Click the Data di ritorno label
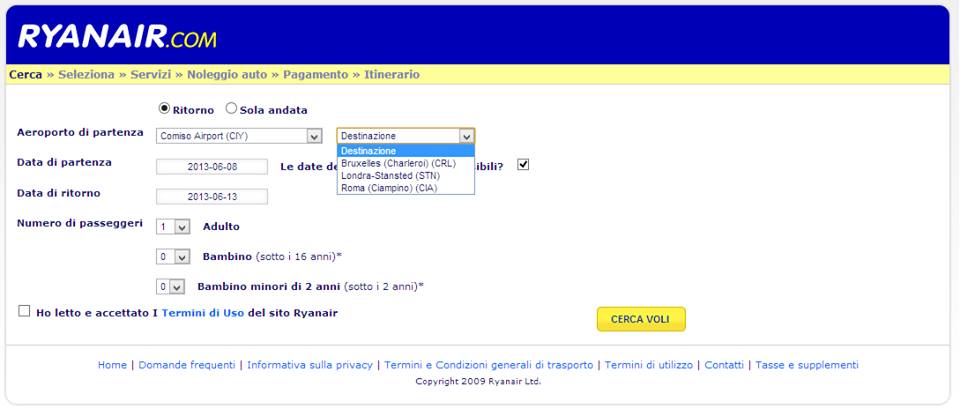 tap(59, 193)
